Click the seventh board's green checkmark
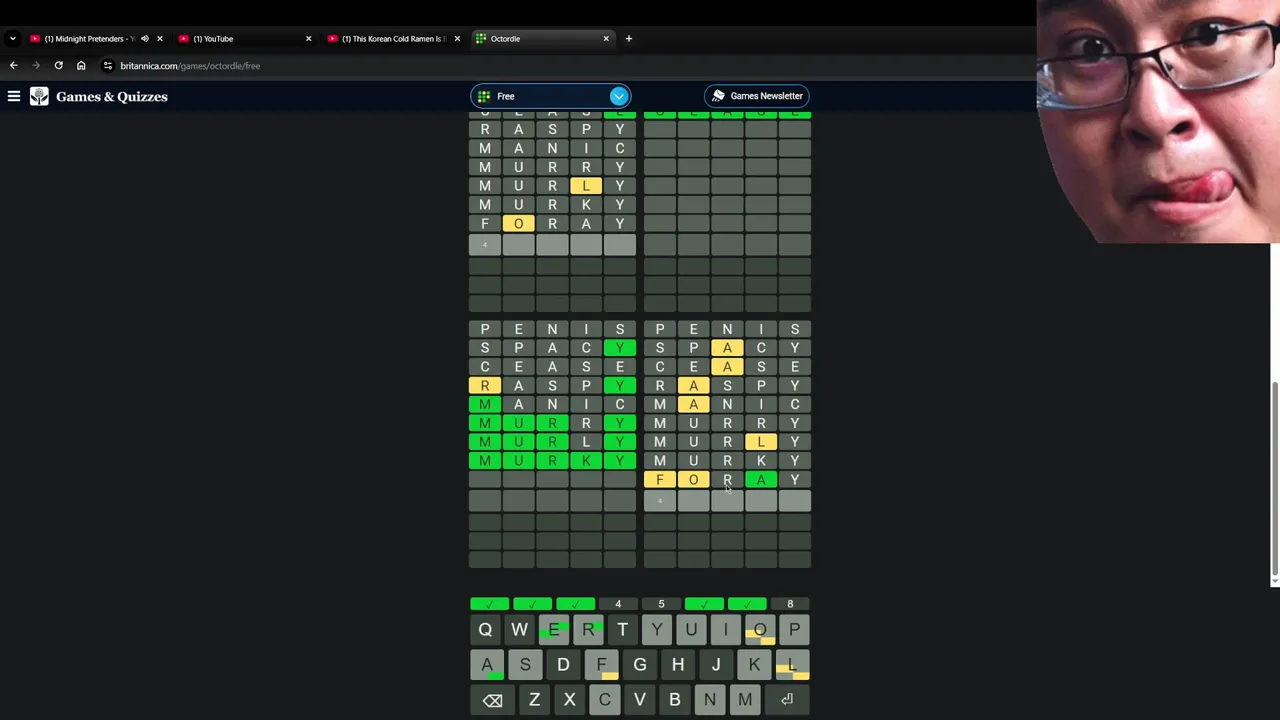The image size is (1280, 720). tap(747, 604)
